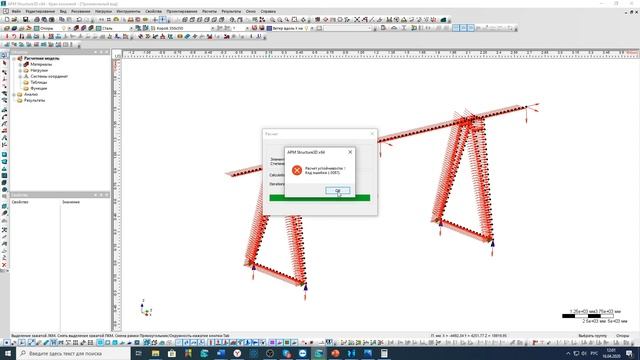Click Выбрать группу in the status bar
The image size is (640, 360).
pyautogui.click(x=592, y=336)
